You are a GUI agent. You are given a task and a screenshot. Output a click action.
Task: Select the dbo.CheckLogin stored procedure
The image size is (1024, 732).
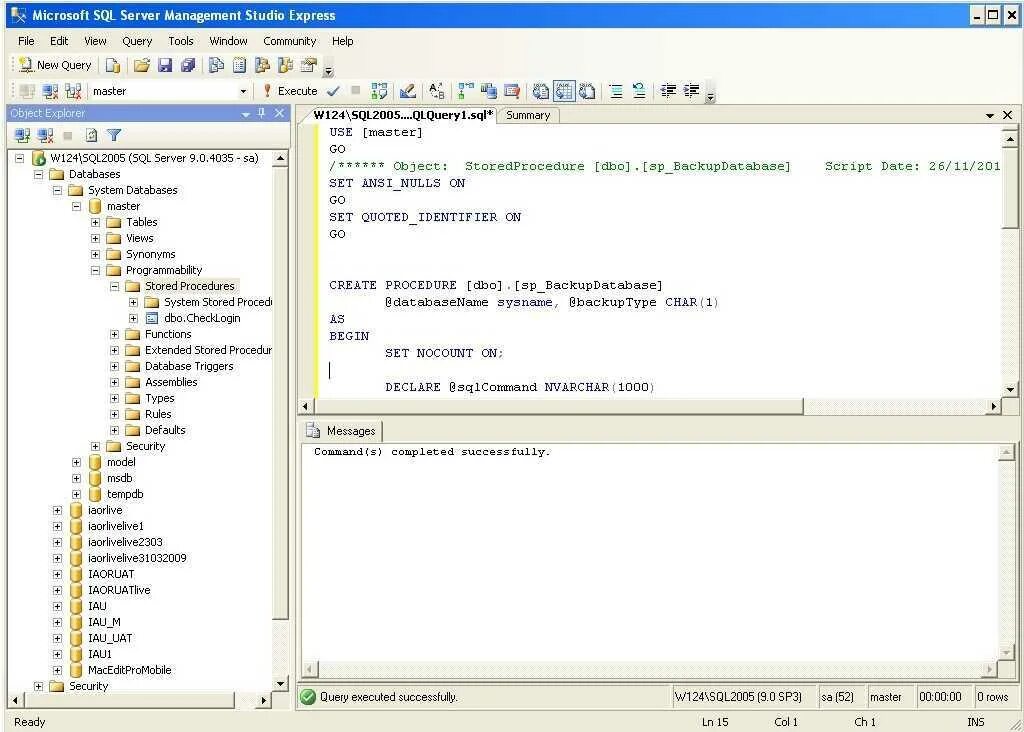coord(202,318)
